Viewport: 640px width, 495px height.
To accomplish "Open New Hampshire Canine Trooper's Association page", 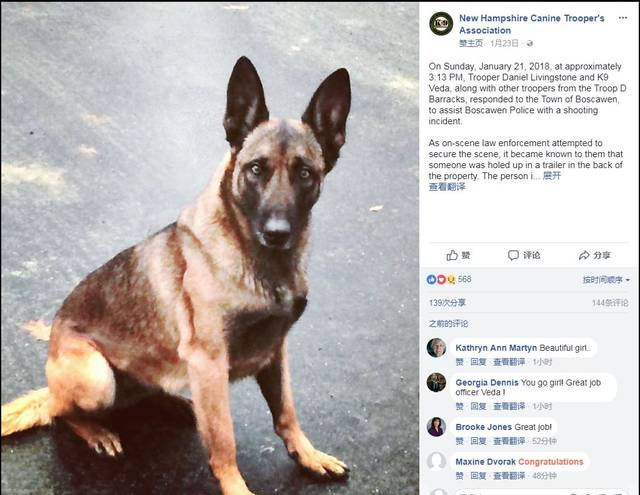I will coord(531,24).
